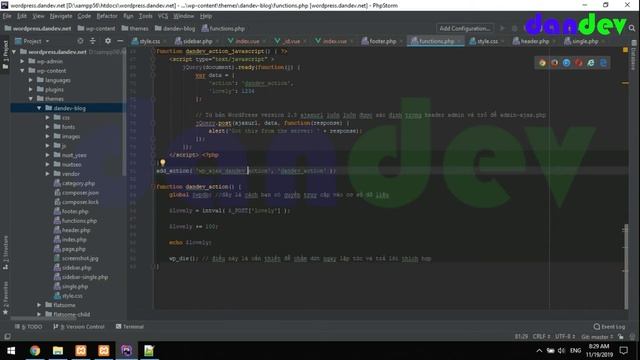The height and width of the screenshot is (360, 640).
Task: Open Windows notification center icon
Action: point(624,351)
